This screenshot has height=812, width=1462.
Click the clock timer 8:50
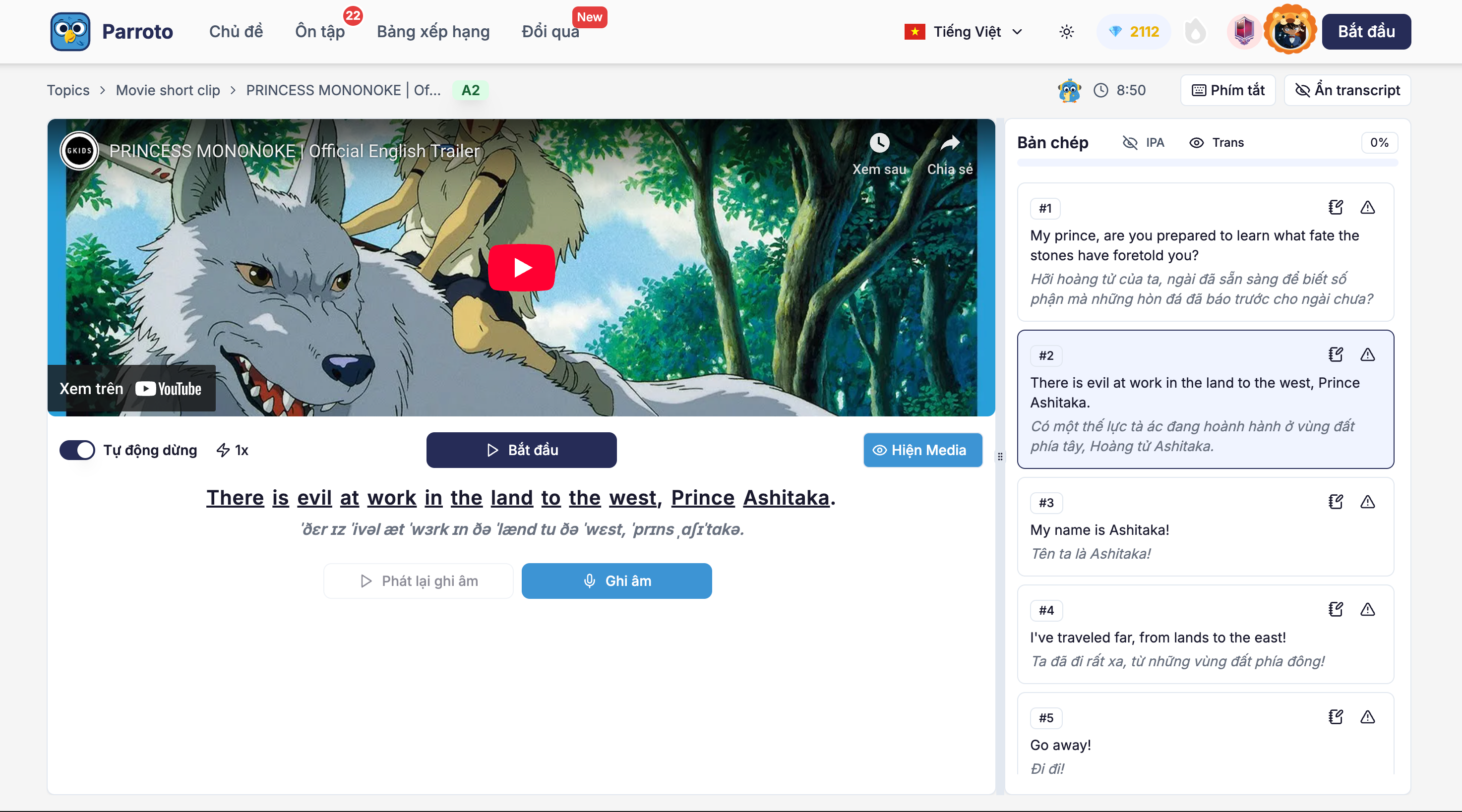[x=1119, y=90]
